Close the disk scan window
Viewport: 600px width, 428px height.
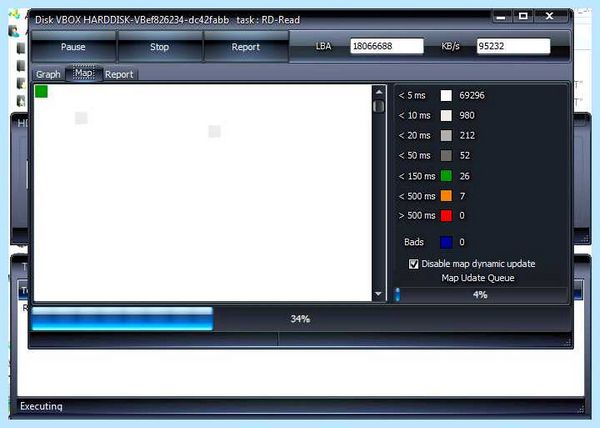pyautogui.click(x=550, y=16)
